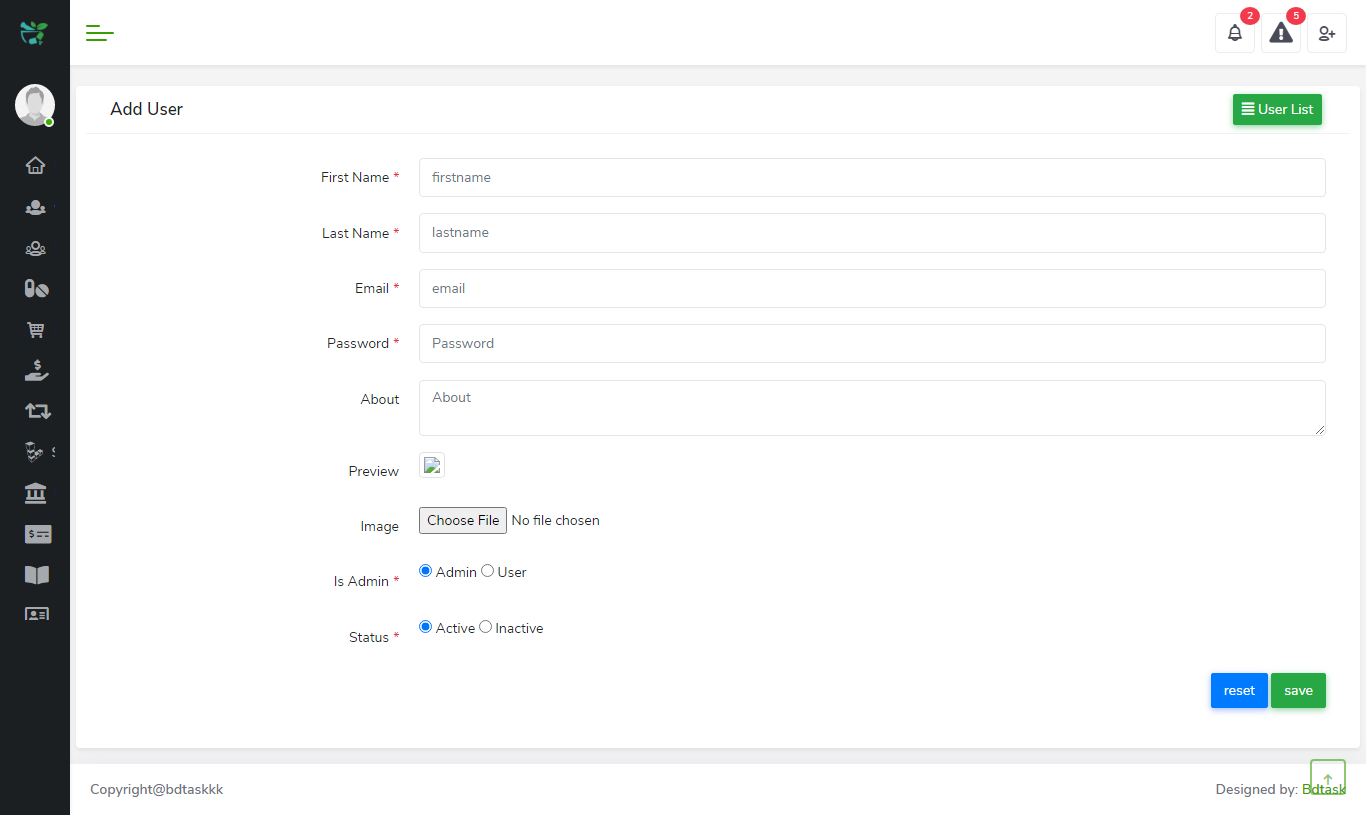
Task: Click the home icon in sidebar
Action: tap(36, 166)
